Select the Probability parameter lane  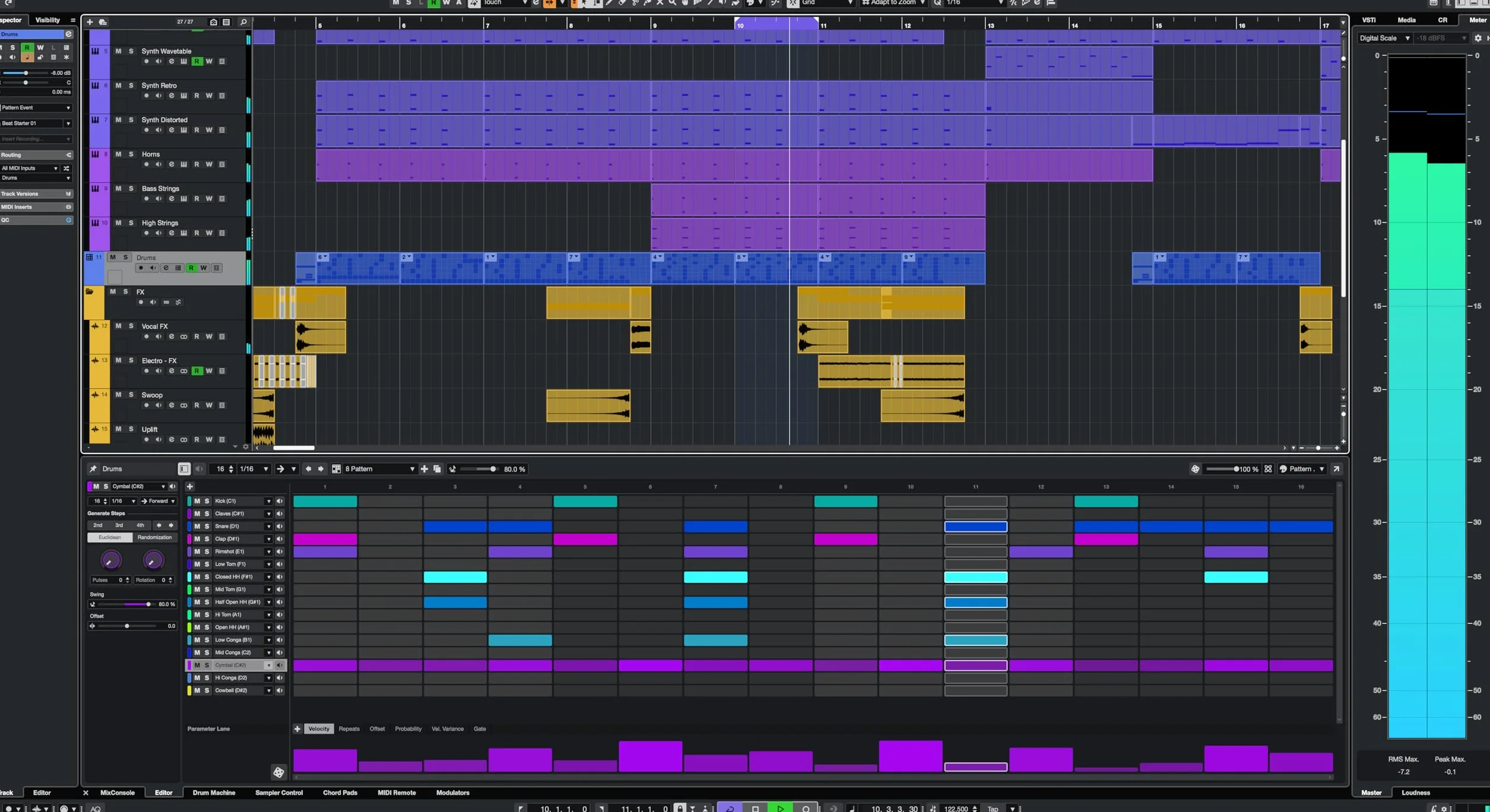[x=408, y=729]
